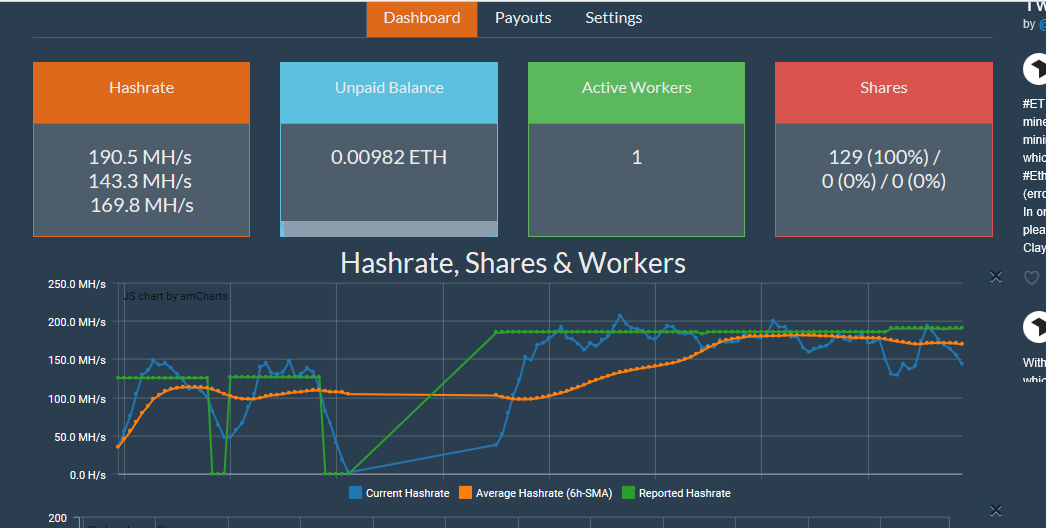Like the first tweet with the heart icon
This screenshot has height=528, width=1046.
(x=1032, y=278)
